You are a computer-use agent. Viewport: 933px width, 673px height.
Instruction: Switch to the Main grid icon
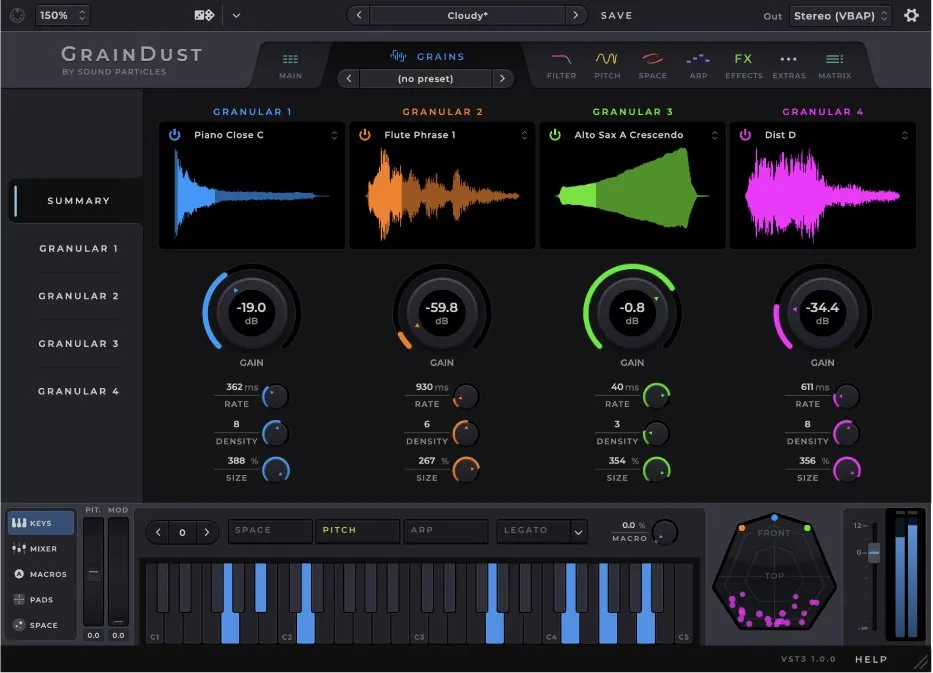[x=290, y=65]
